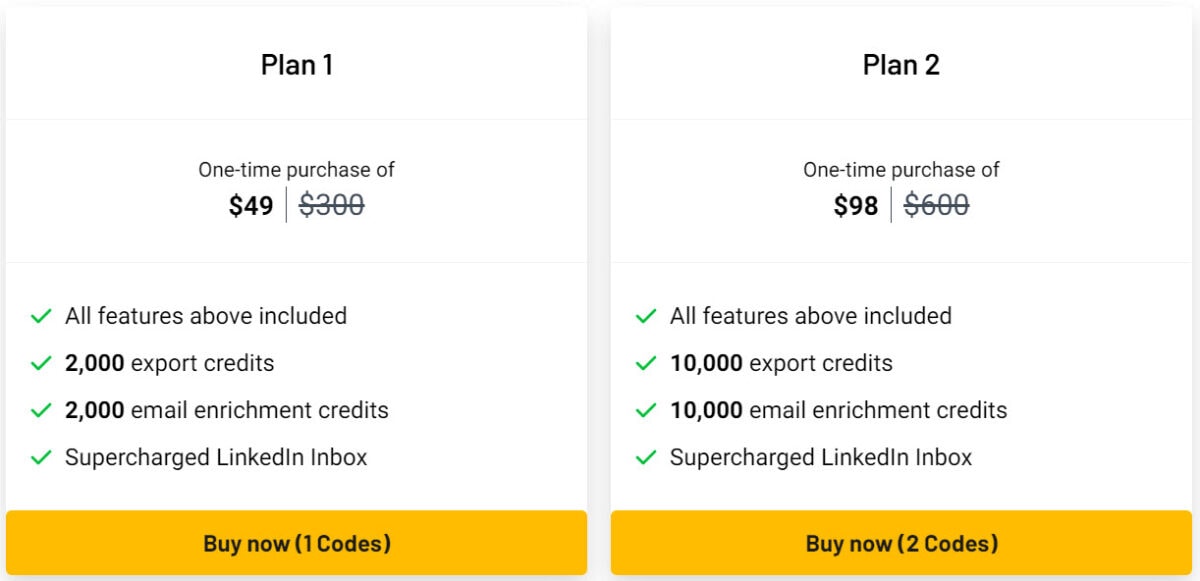This screenshot has height=581, width=1200.
Task: Click the crossed-out $600 price
Action: [x=937, y=206]
